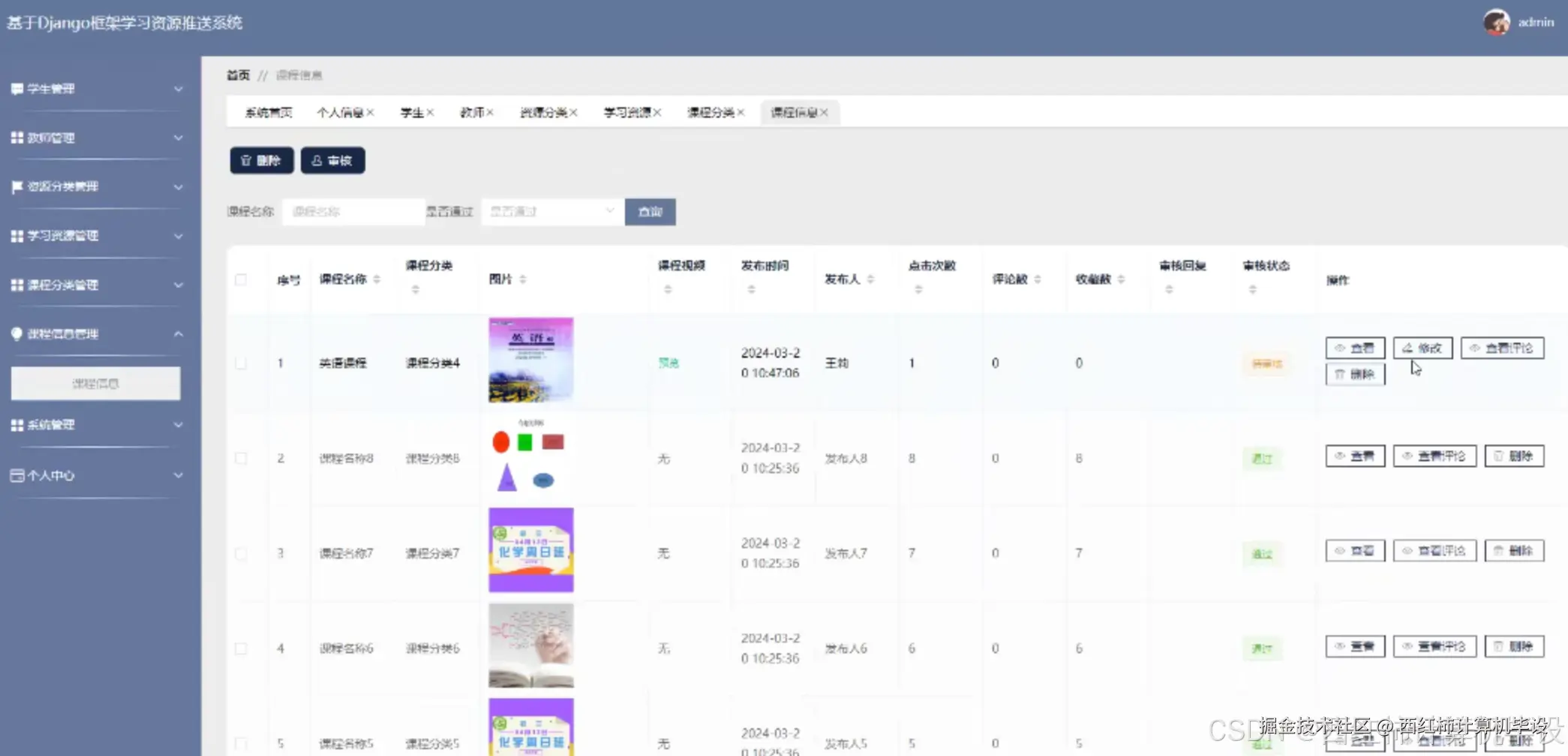This screenshot has height=756, width=1568.
Task: Open the admin avatar menu
Action: click(x=1496, y=22)
